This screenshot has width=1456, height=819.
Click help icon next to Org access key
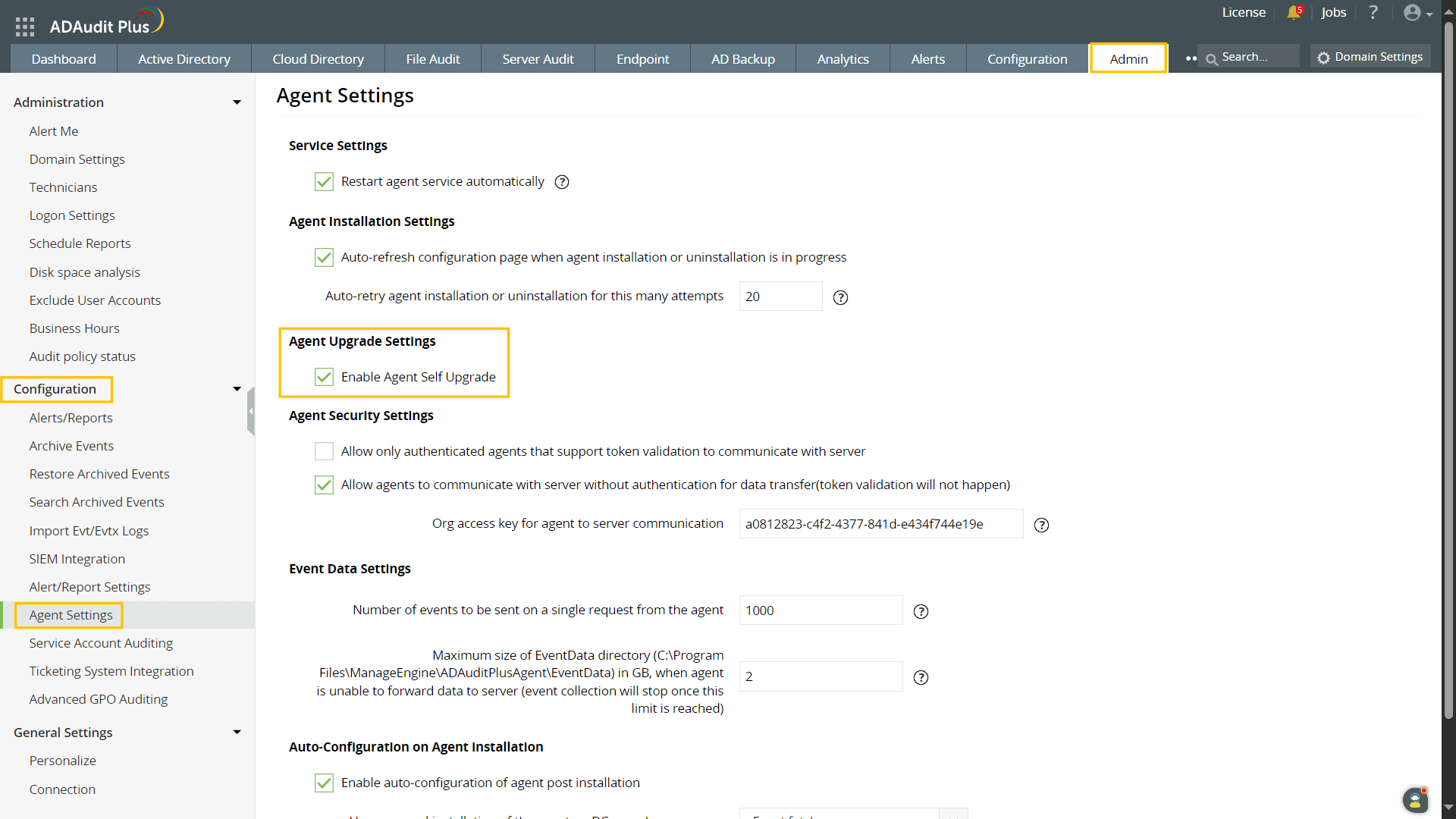(x=1042, y=525)
